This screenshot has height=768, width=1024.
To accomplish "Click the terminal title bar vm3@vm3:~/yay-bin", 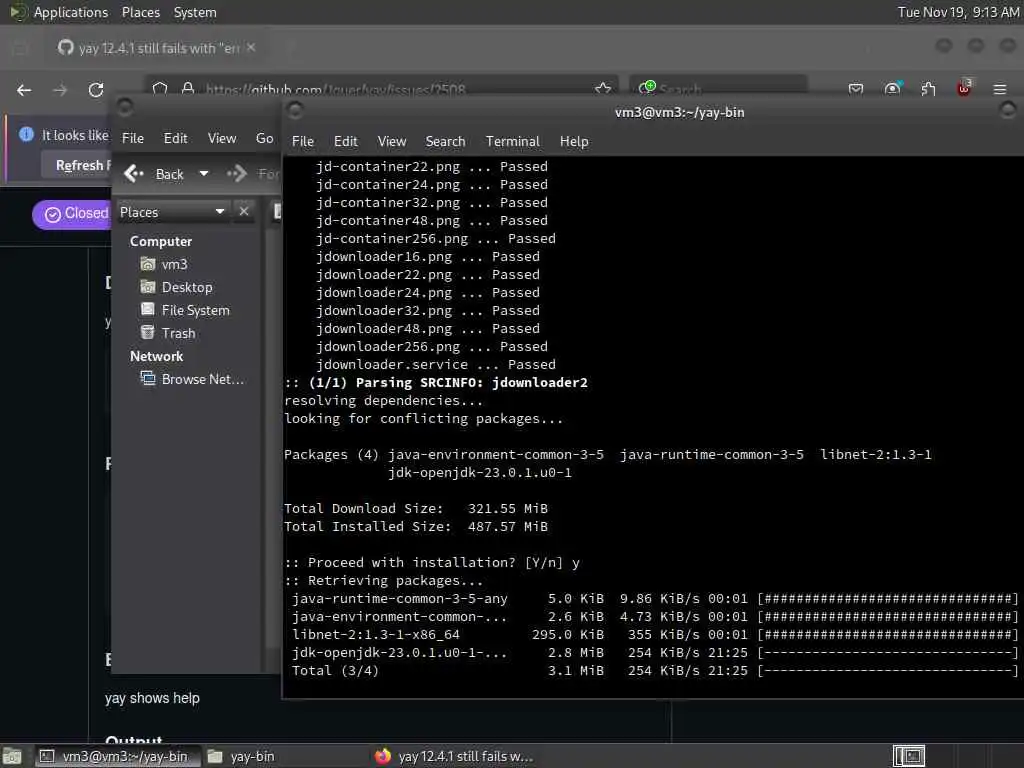I will point(679,112).
